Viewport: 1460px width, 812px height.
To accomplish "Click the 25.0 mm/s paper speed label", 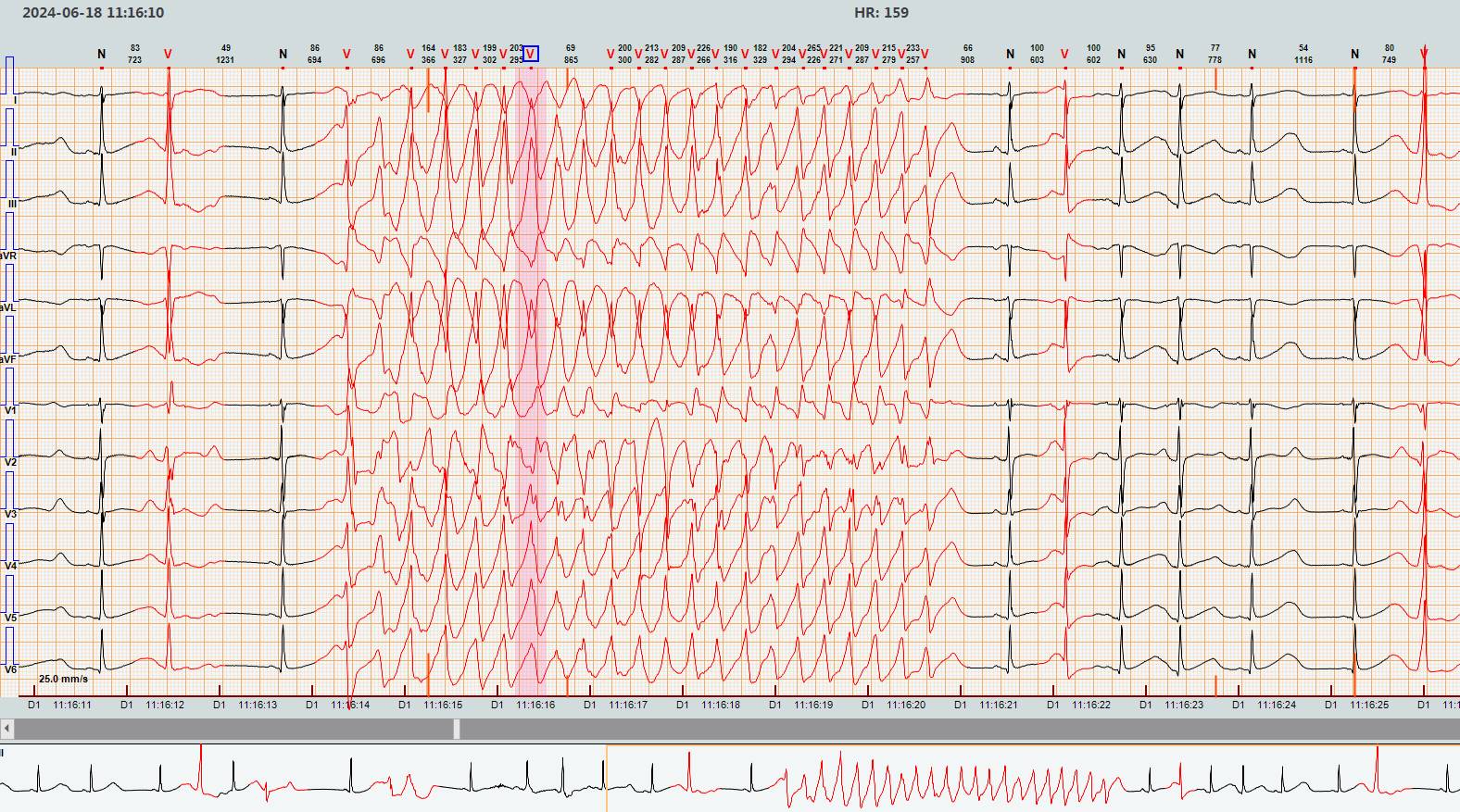I will (x=64, y=679).
